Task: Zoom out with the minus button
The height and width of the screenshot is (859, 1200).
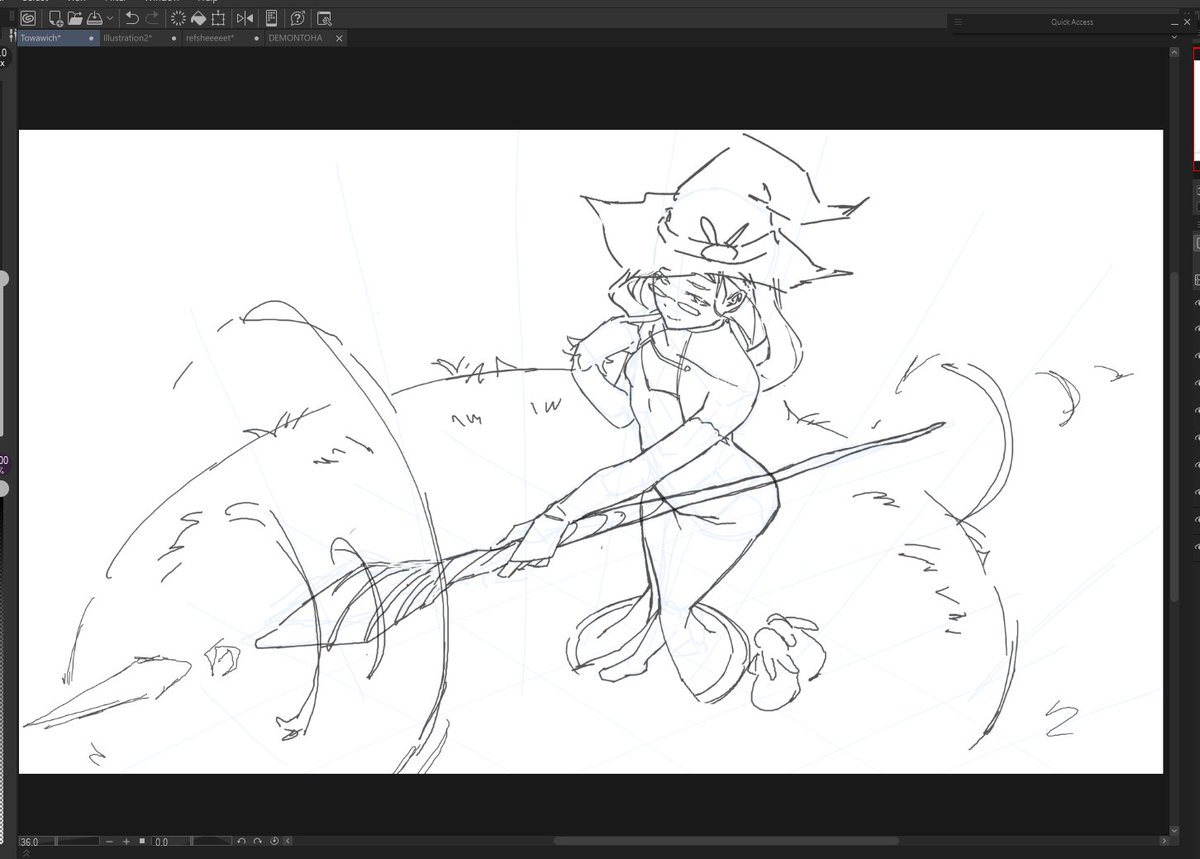Action: [109, 842]
